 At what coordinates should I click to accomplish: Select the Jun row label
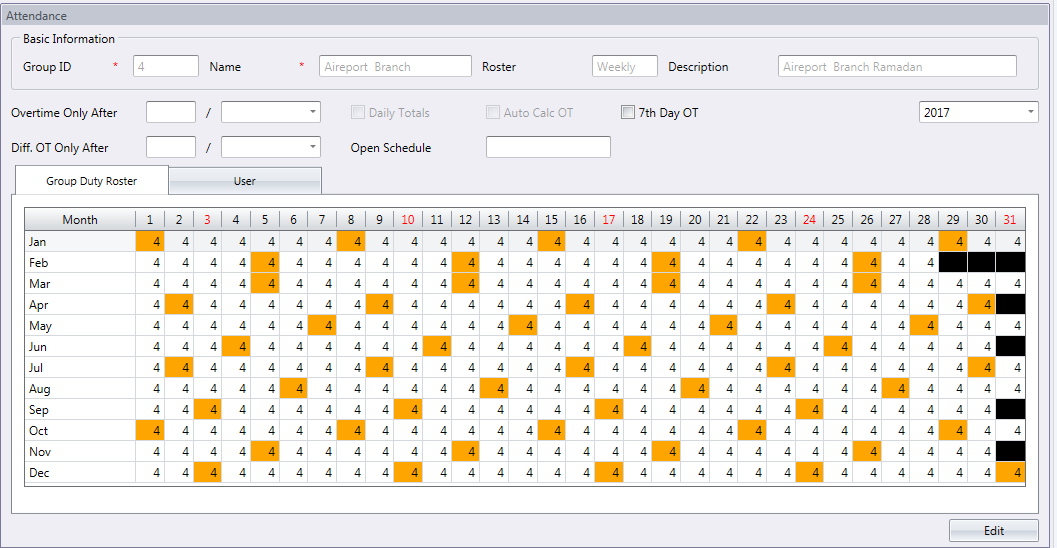[x=80, y=346]
